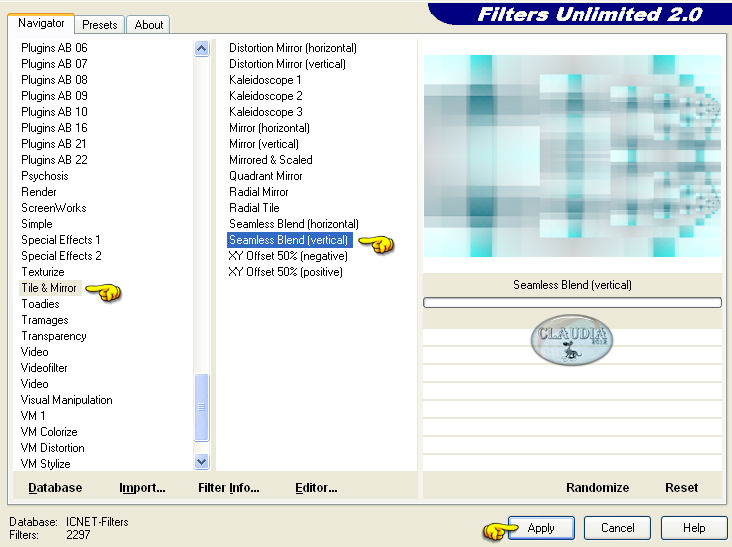
Task: Click Import... button
Action: pos(142,488)
